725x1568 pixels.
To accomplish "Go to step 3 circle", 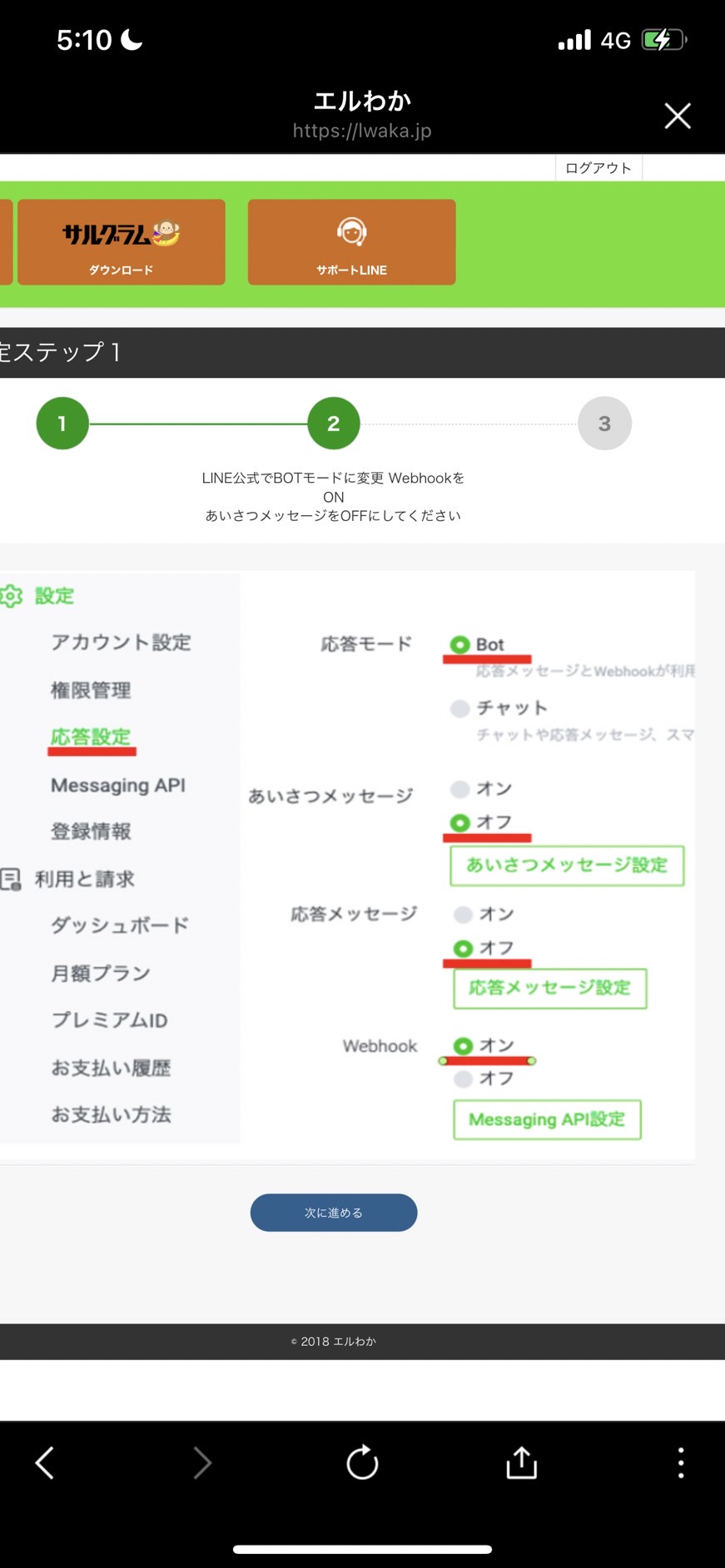I will 605,424.
